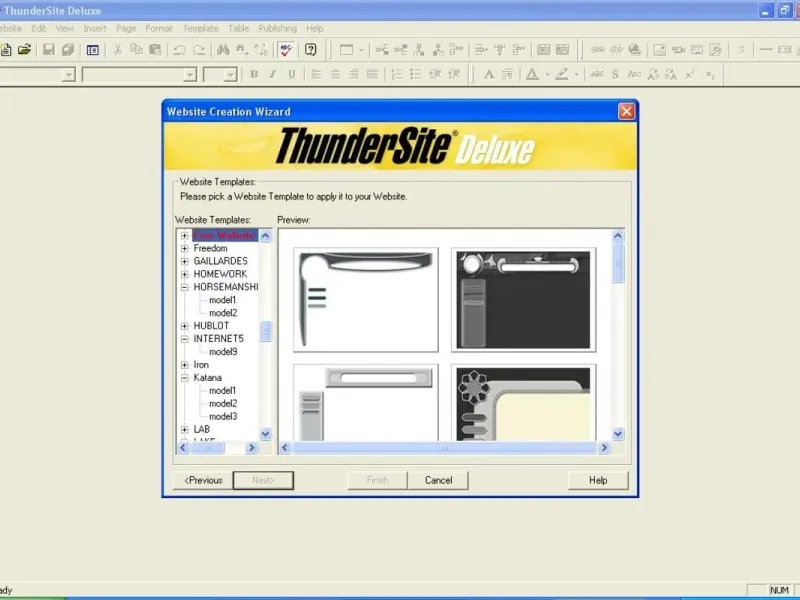Click the subscript x₂ icon
Screen dimensions: 800x600
coord(709,74)
